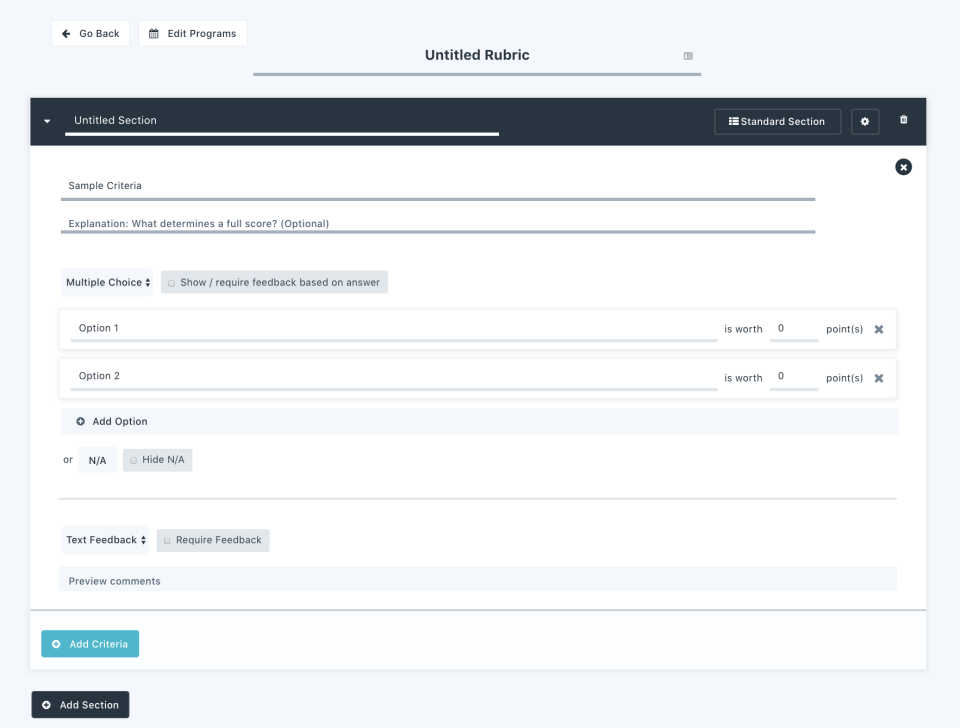Enable the Require Feedback checkbox

coord(166,539)
